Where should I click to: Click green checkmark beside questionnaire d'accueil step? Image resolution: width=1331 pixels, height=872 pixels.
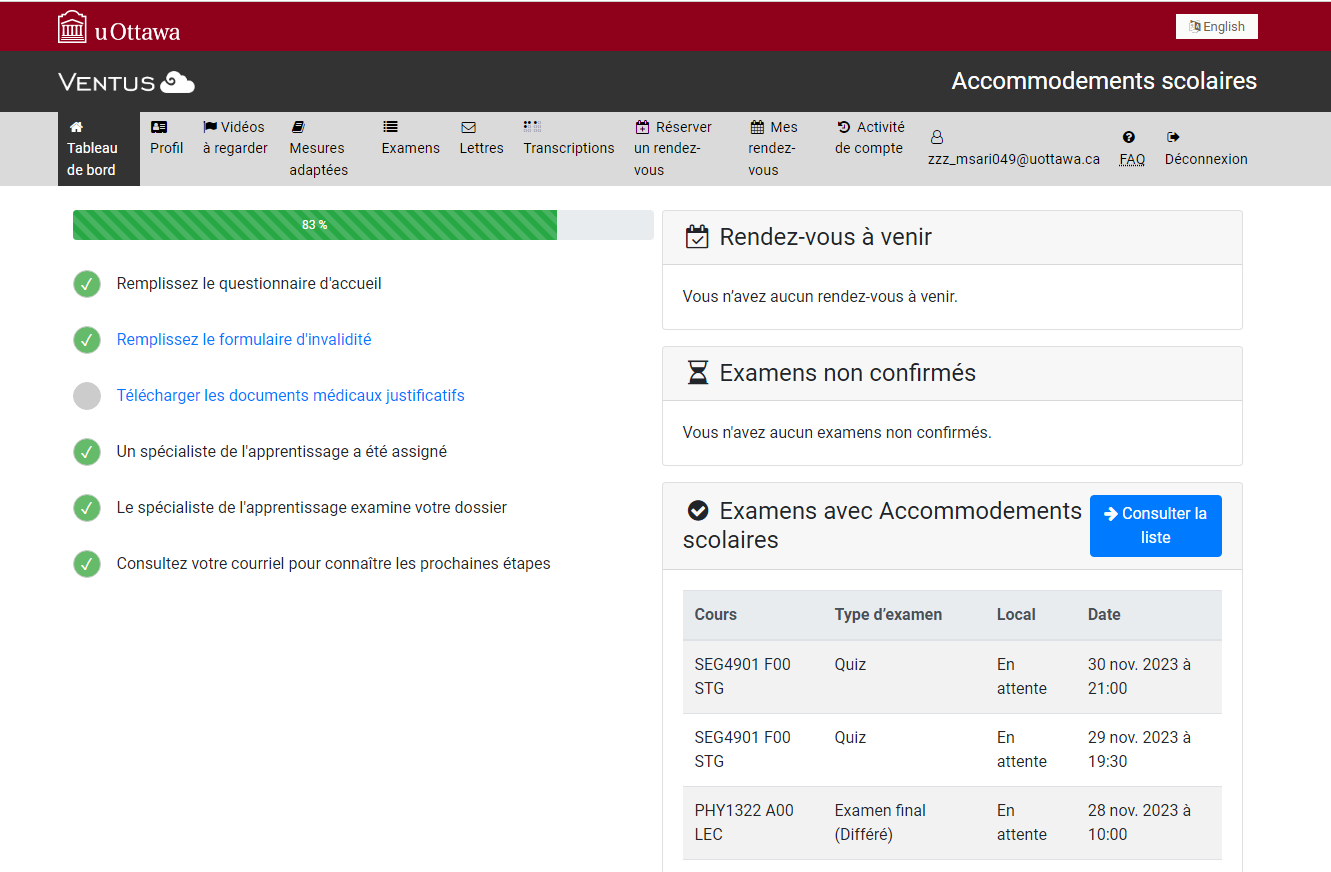tap(87, 284)
